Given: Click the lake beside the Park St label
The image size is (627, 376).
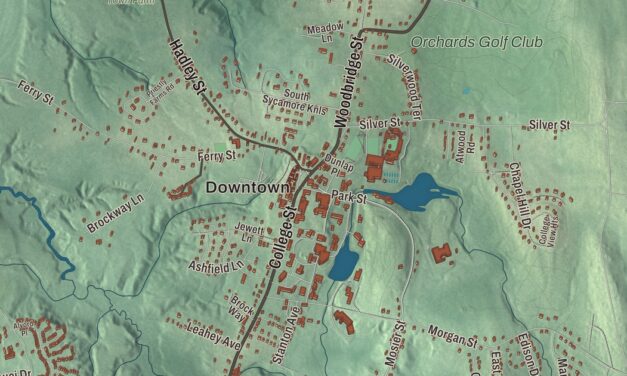Looking at the screenshot, I should (x=414, y=193).
